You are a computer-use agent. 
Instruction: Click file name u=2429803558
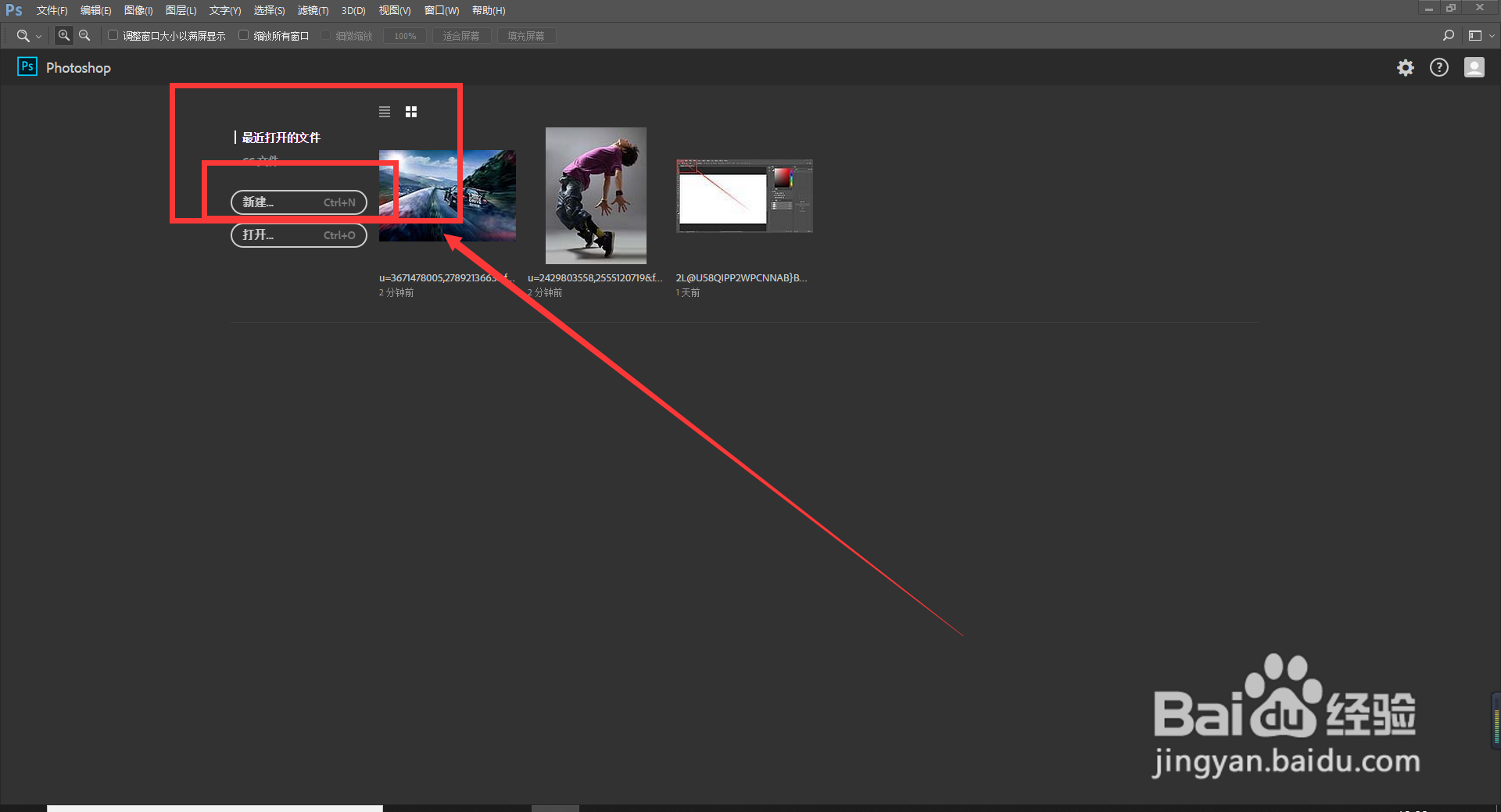595,278
